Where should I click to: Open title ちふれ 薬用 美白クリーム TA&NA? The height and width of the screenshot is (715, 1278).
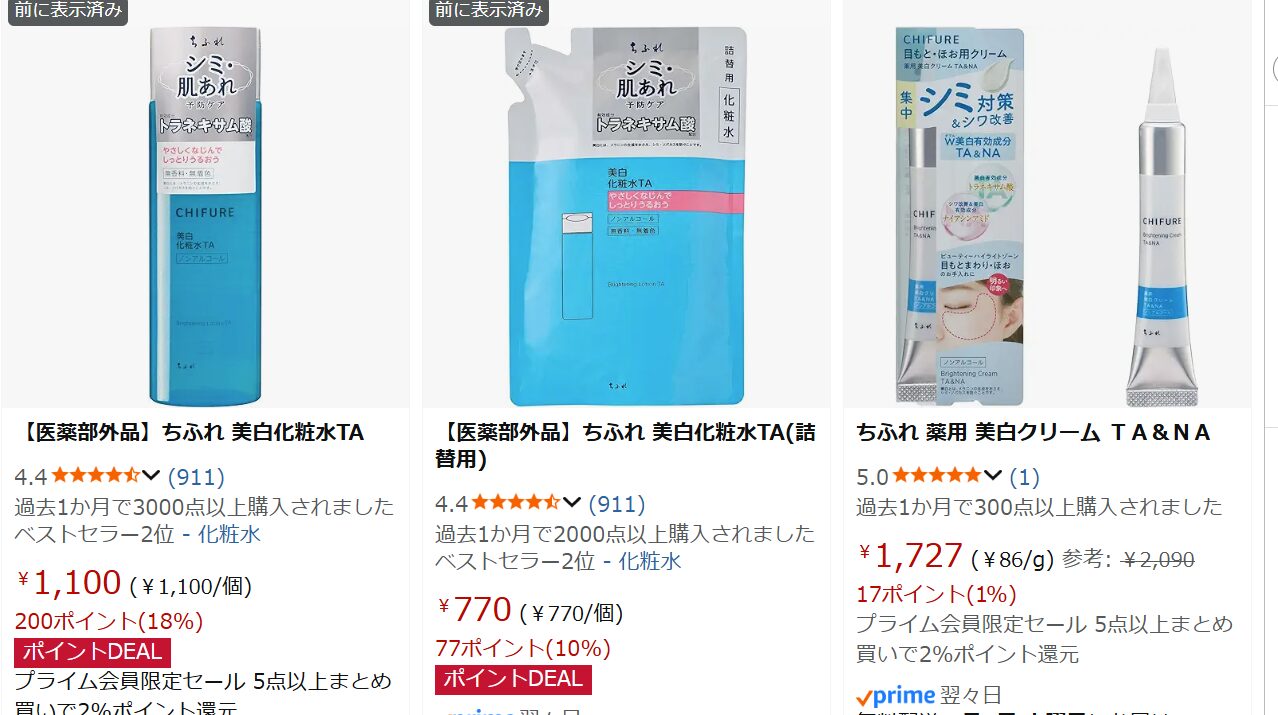point(1034,433)
